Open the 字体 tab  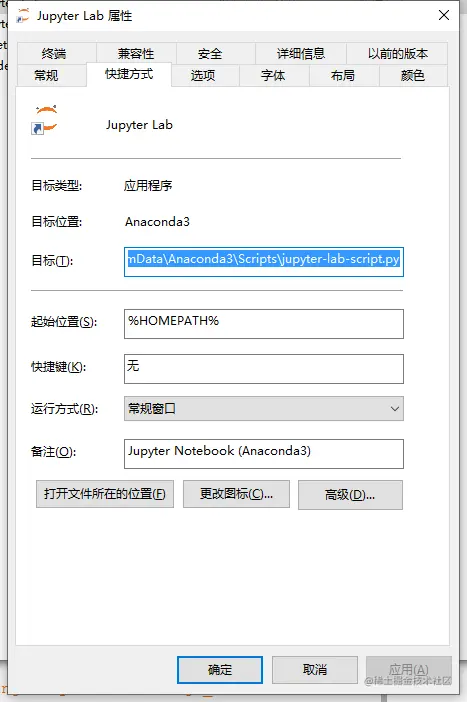274,75
